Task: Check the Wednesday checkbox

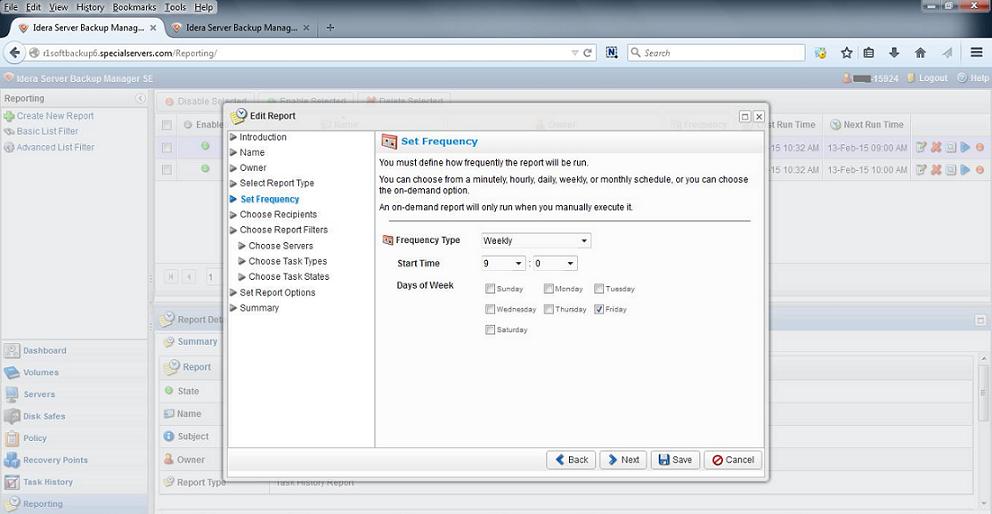Action: tap(490, 310)
